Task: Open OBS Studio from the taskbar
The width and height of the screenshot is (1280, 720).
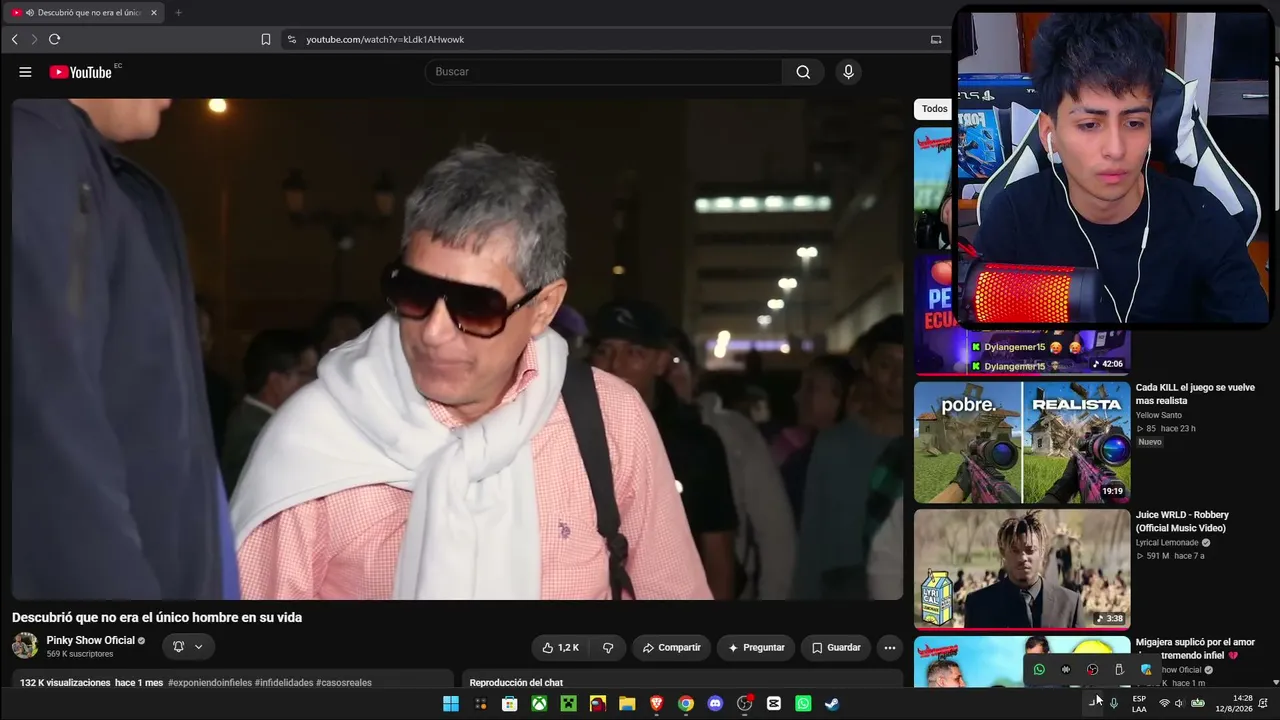Action: click(x=745, y=704)
